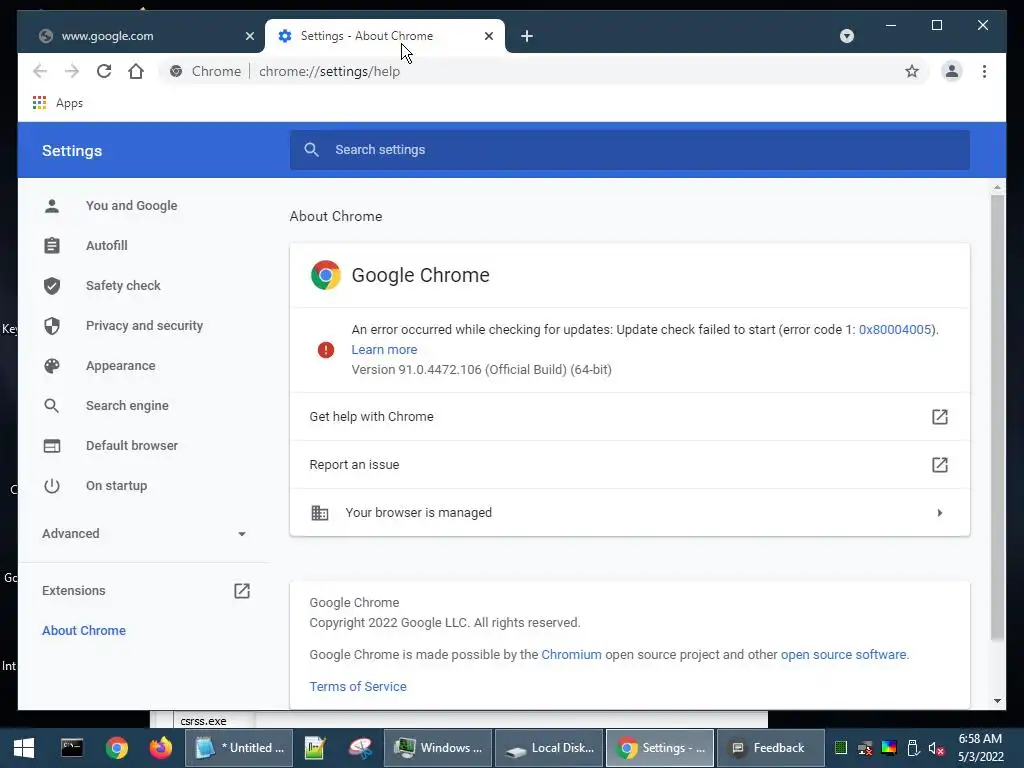1024x768 pixels.
Task: Go to the home page icon
Action: pos(136,71)
